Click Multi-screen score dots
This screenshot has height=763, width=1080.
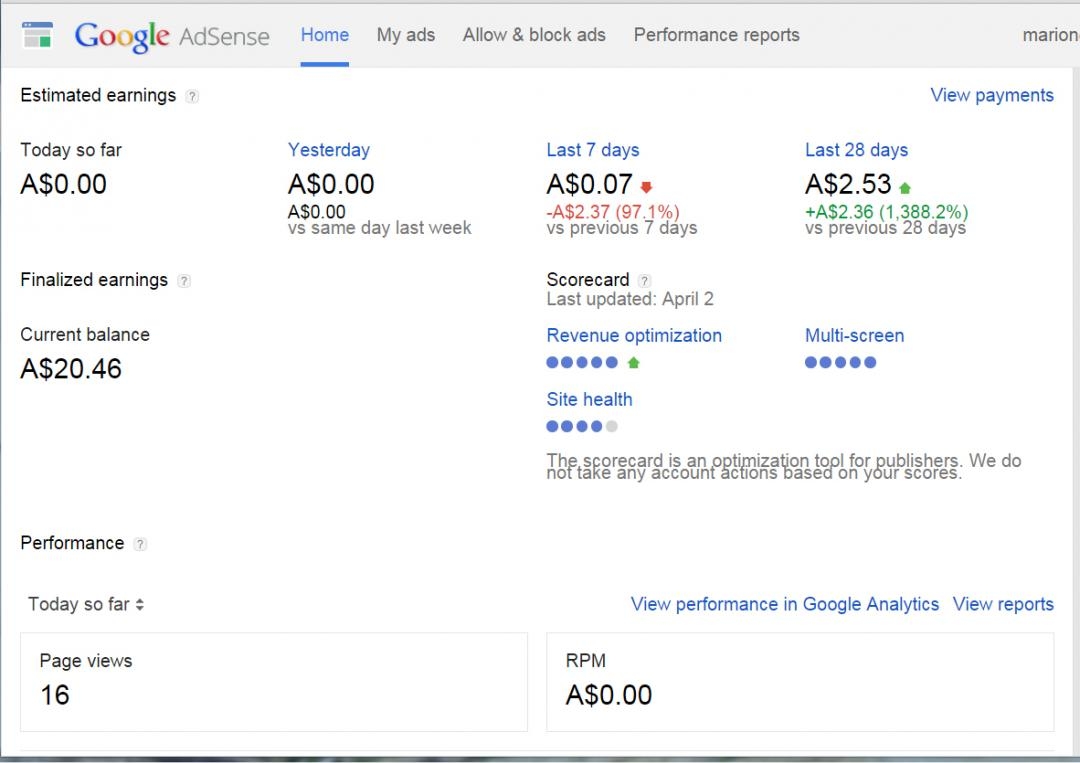(x=840, y=362)
